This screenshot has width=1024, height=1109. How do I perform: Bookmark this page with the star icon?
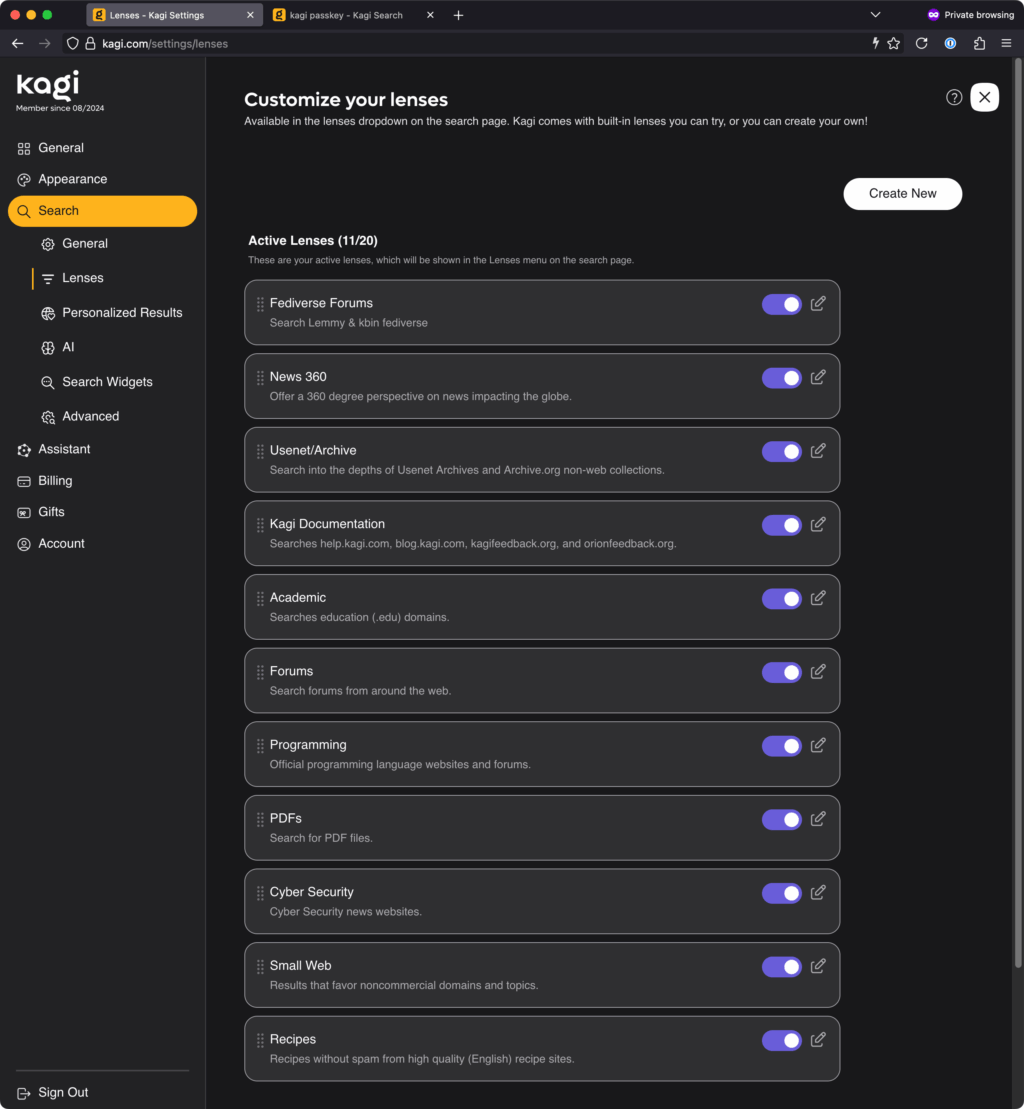click(x=894, y=44)
